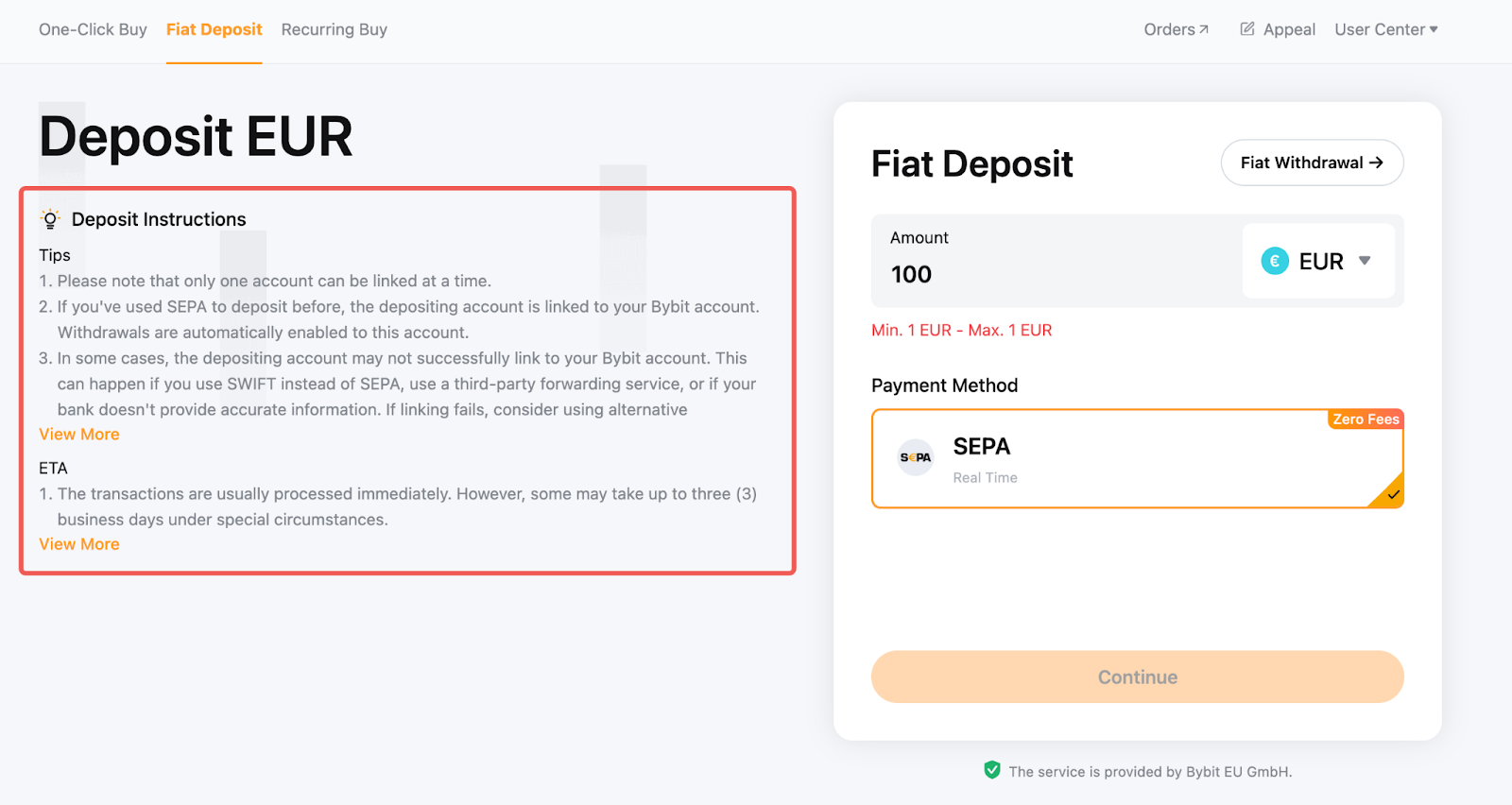Open the Orders link
Viewport: 1512px width, 805px height.
point(1170,29)
